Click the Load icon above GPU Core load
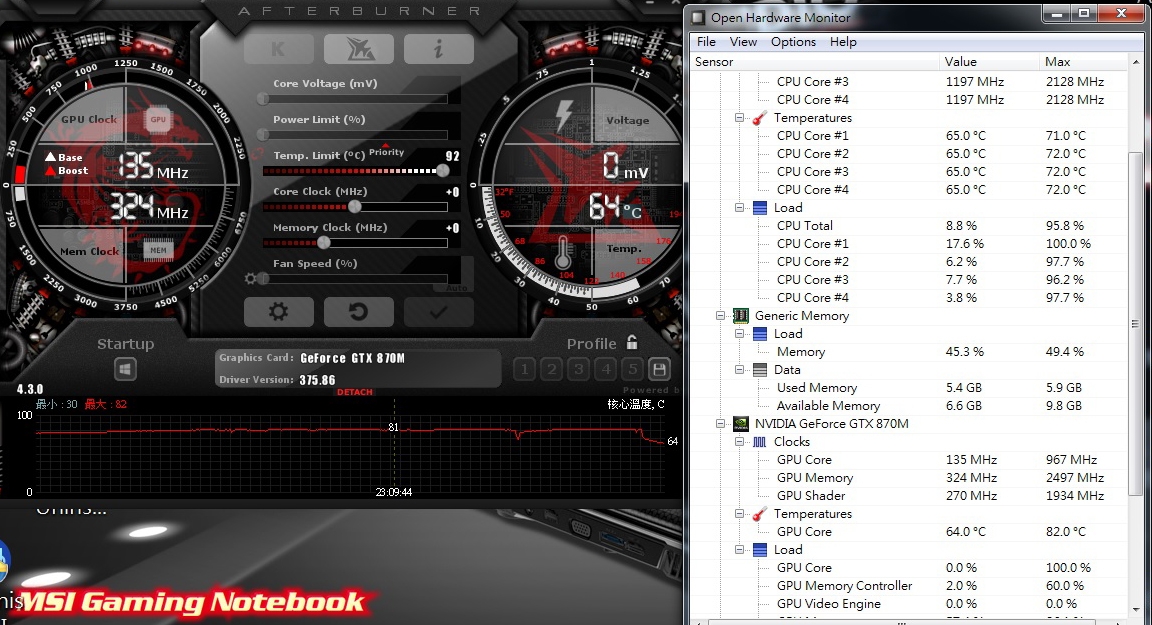The width and height of the screenshot is (1152, 625). [x=760, y=549]
